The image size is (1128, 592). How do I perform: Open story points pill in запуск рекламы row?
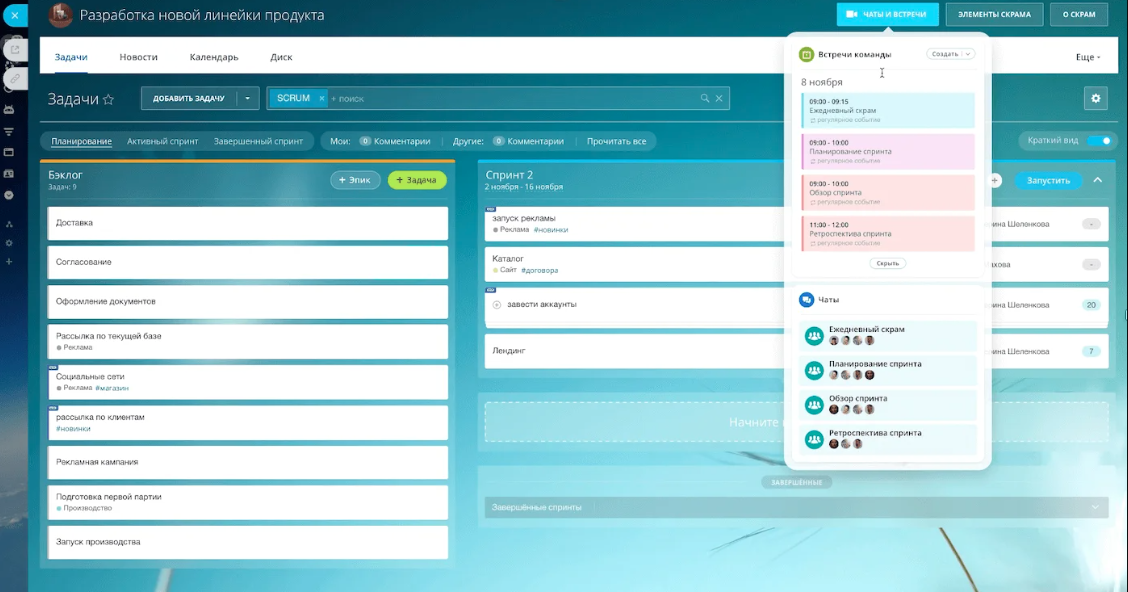(1091, 224)
